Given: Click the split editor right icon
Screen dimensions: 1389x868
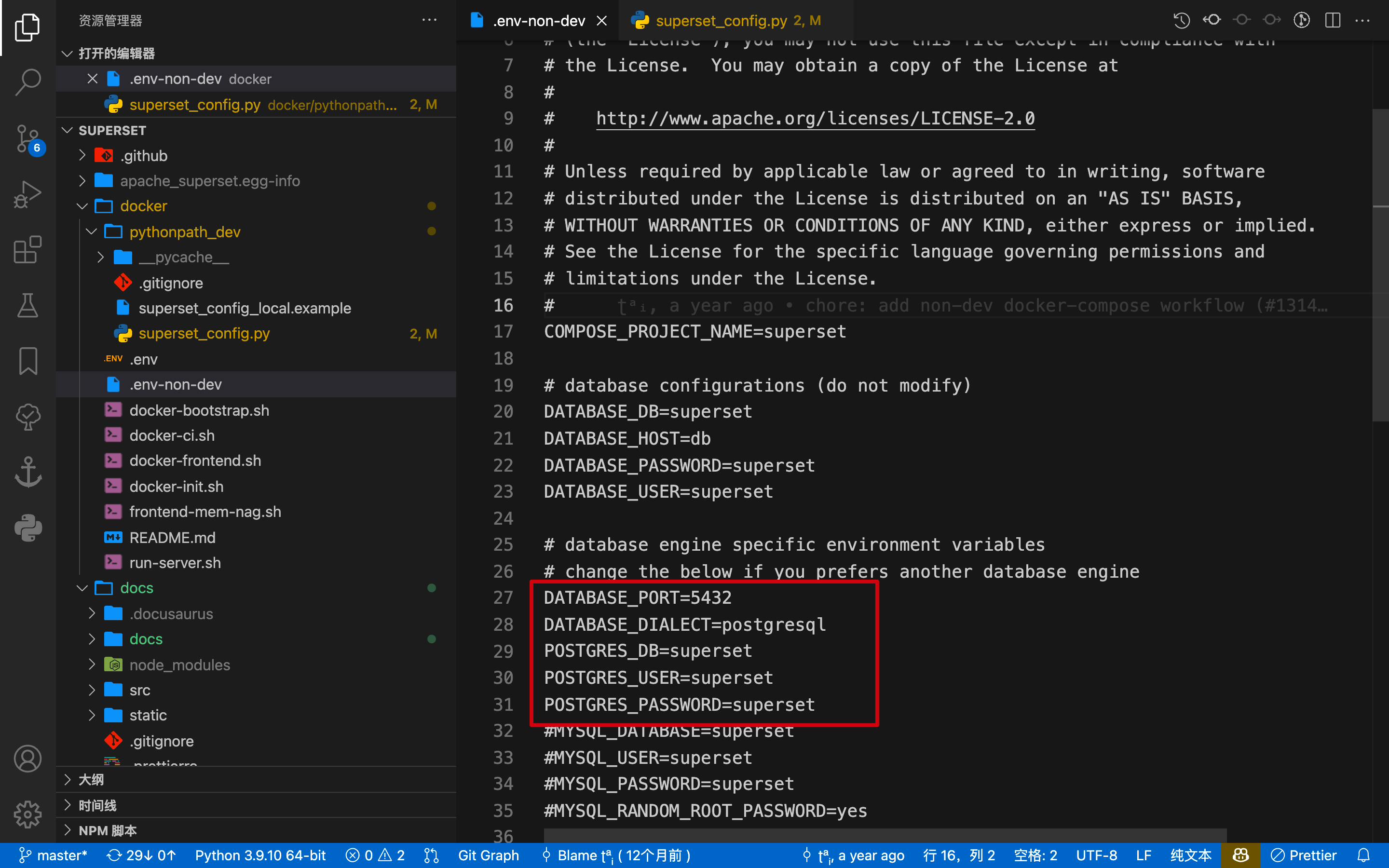Looking at the screenshot, I should tap(1332, 21).
